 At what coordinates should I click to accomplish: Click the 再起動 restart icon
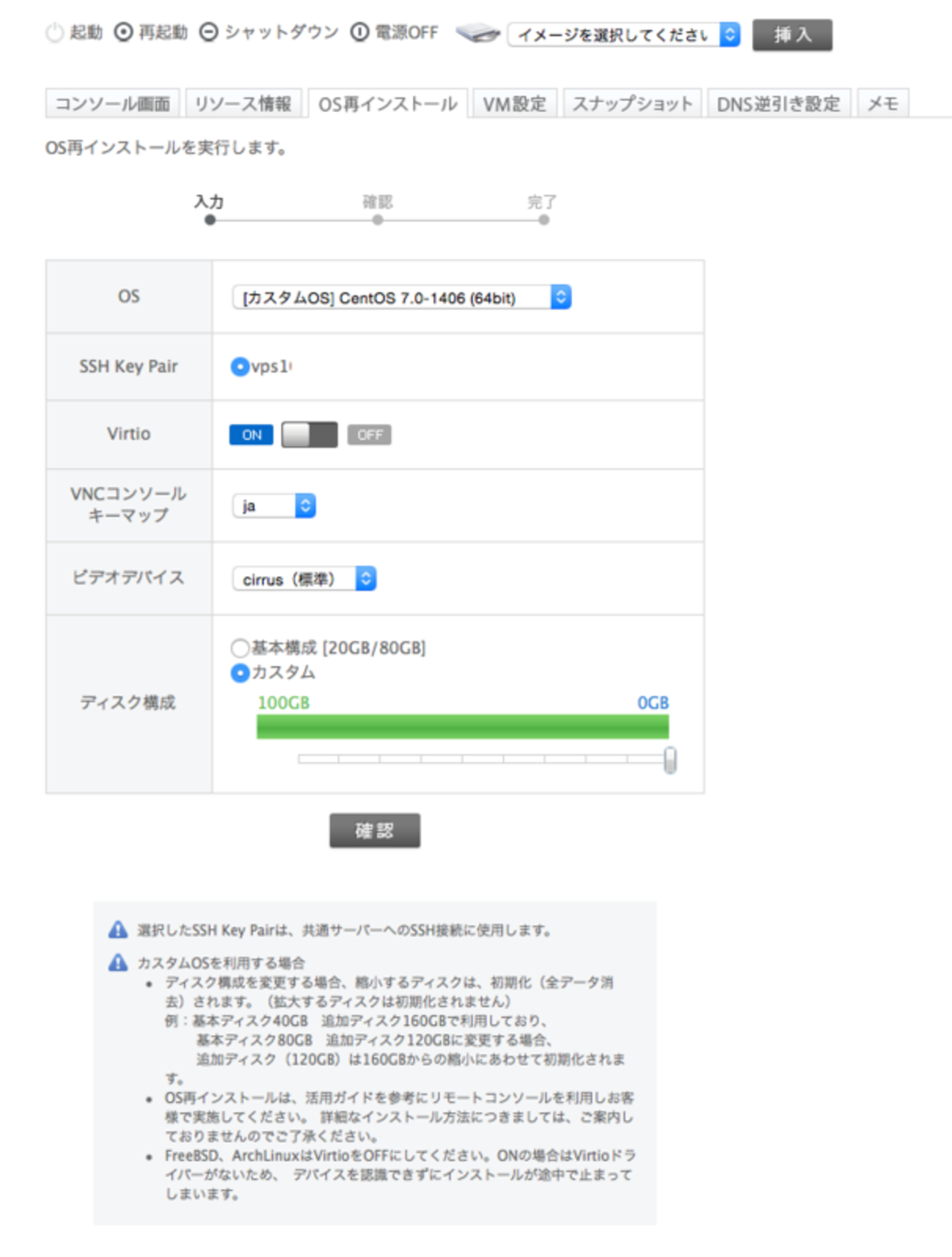click(x=123, y=32)
